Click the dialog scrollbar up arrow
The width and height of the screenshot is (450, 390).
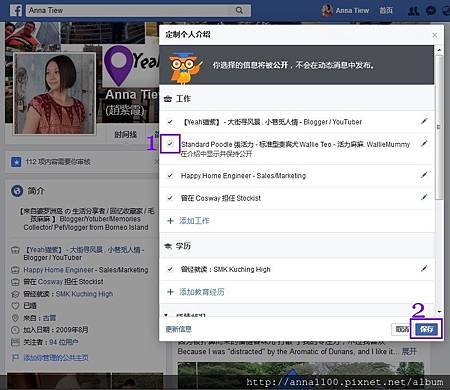pos(439,50)
